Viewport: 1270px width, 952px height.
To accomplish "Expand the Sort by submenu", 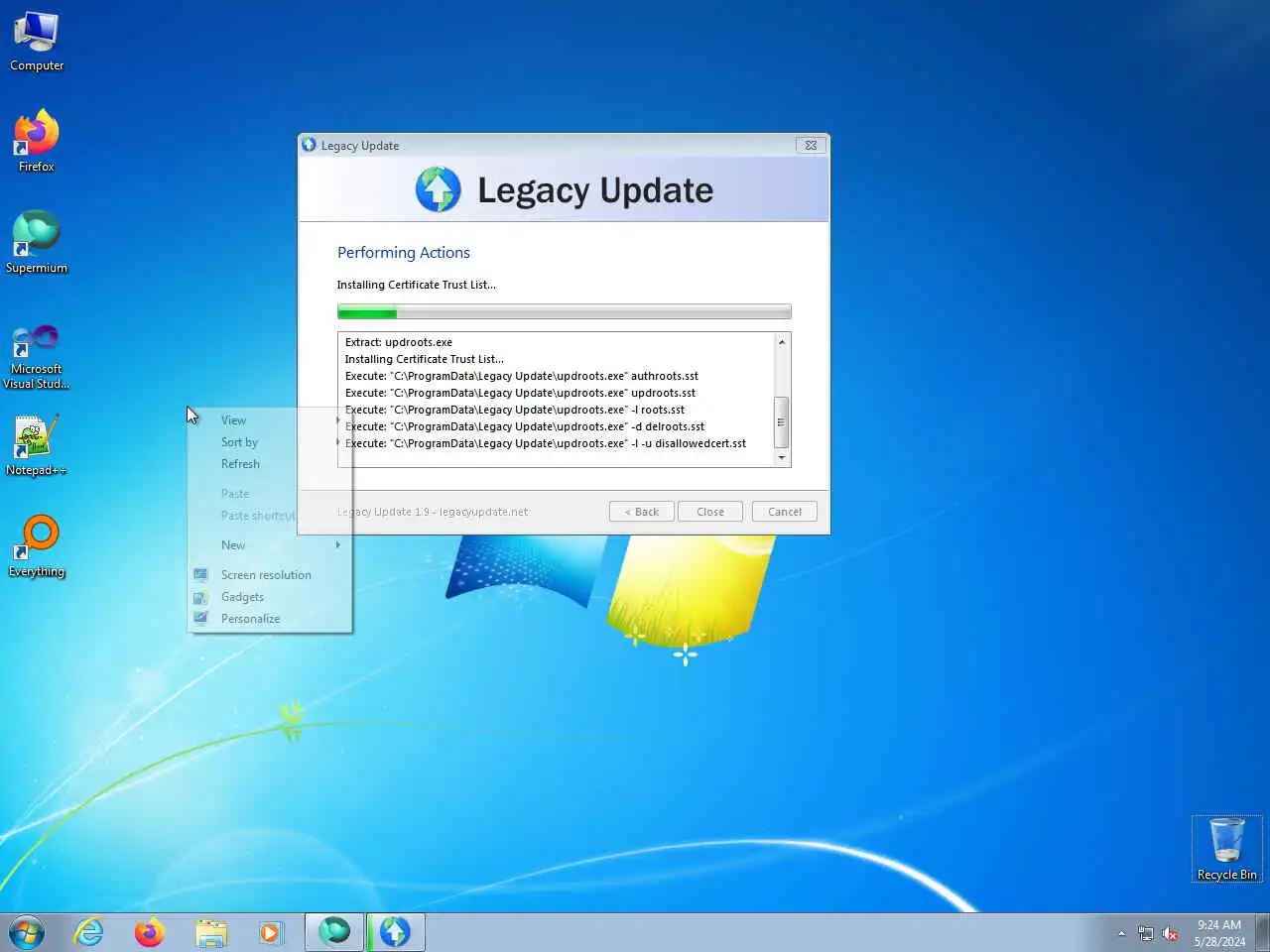I will (270, 442).
